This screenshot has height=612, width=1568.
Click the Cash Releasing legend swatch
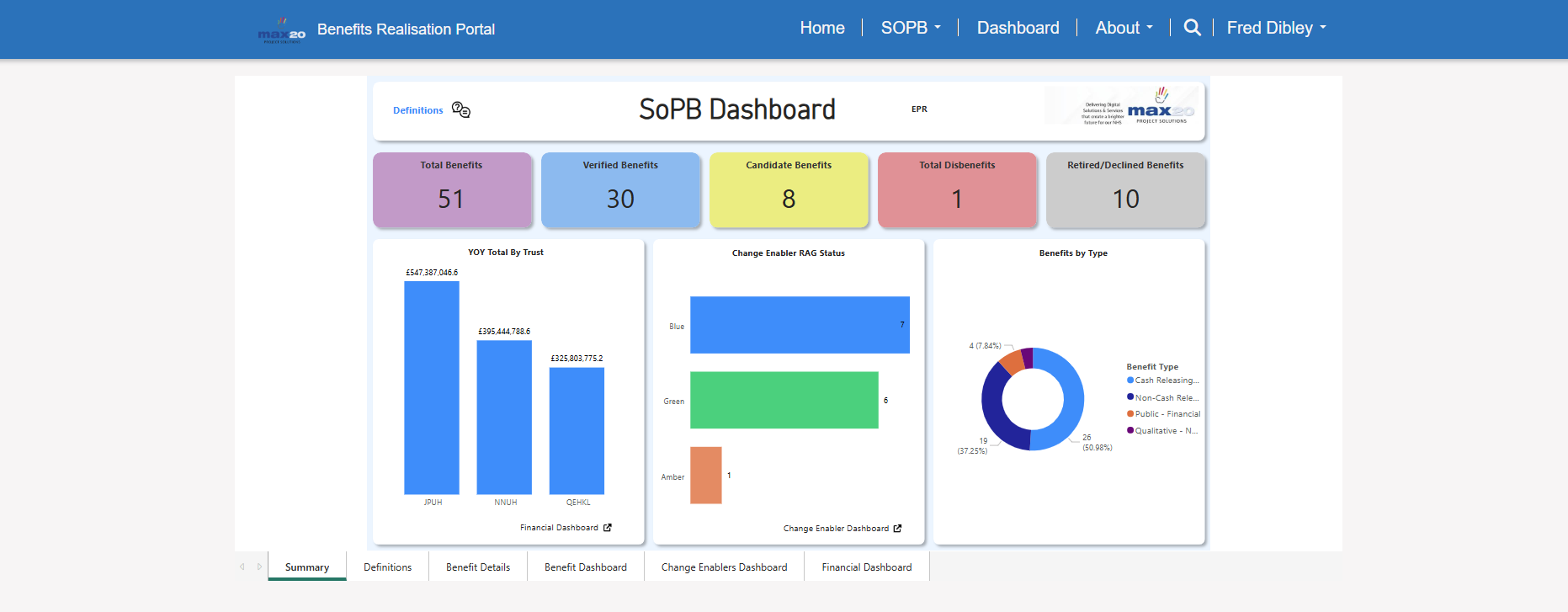click(x=1130, y=381)
